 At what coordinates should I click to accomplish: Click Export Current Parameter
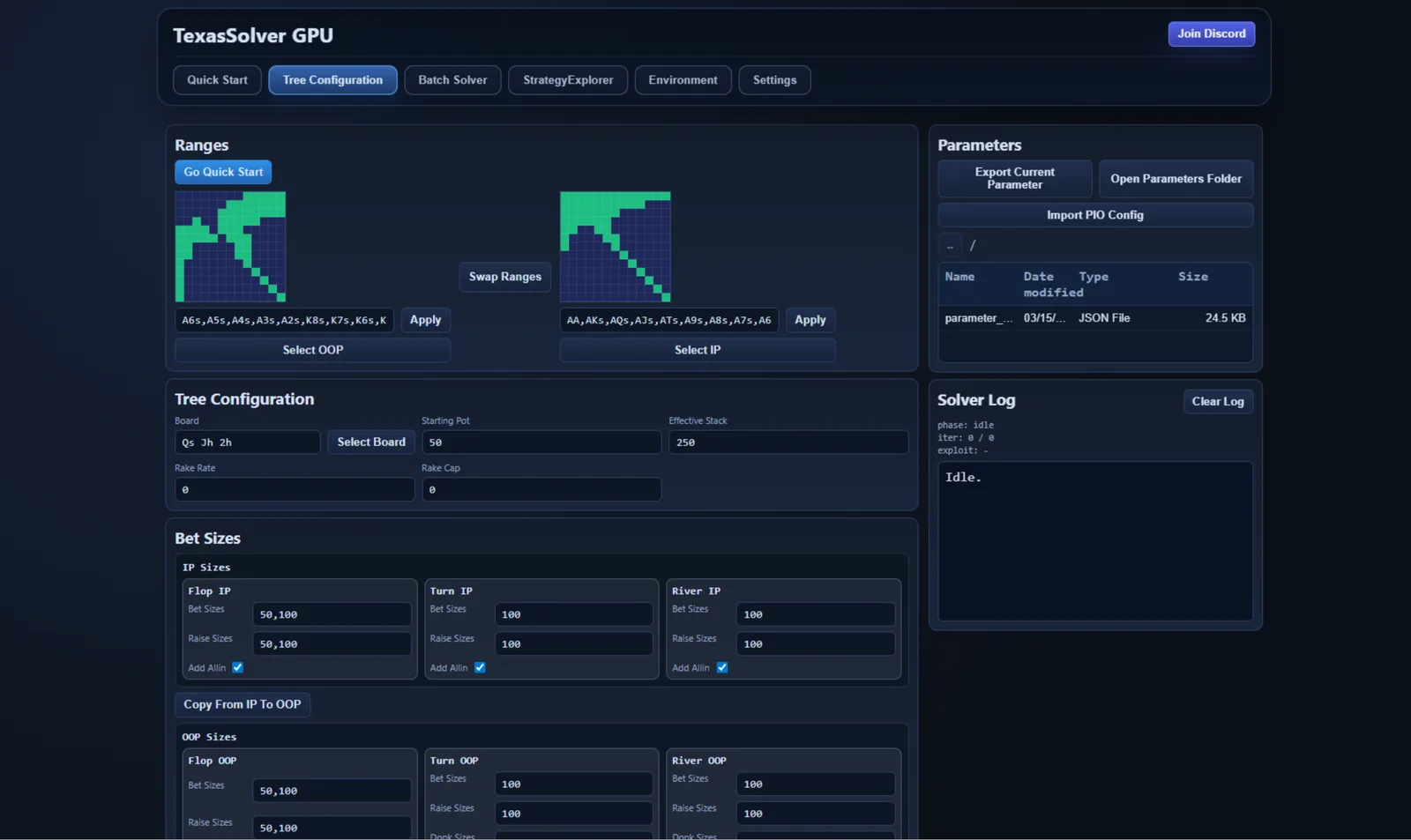tap(1014, 179)
